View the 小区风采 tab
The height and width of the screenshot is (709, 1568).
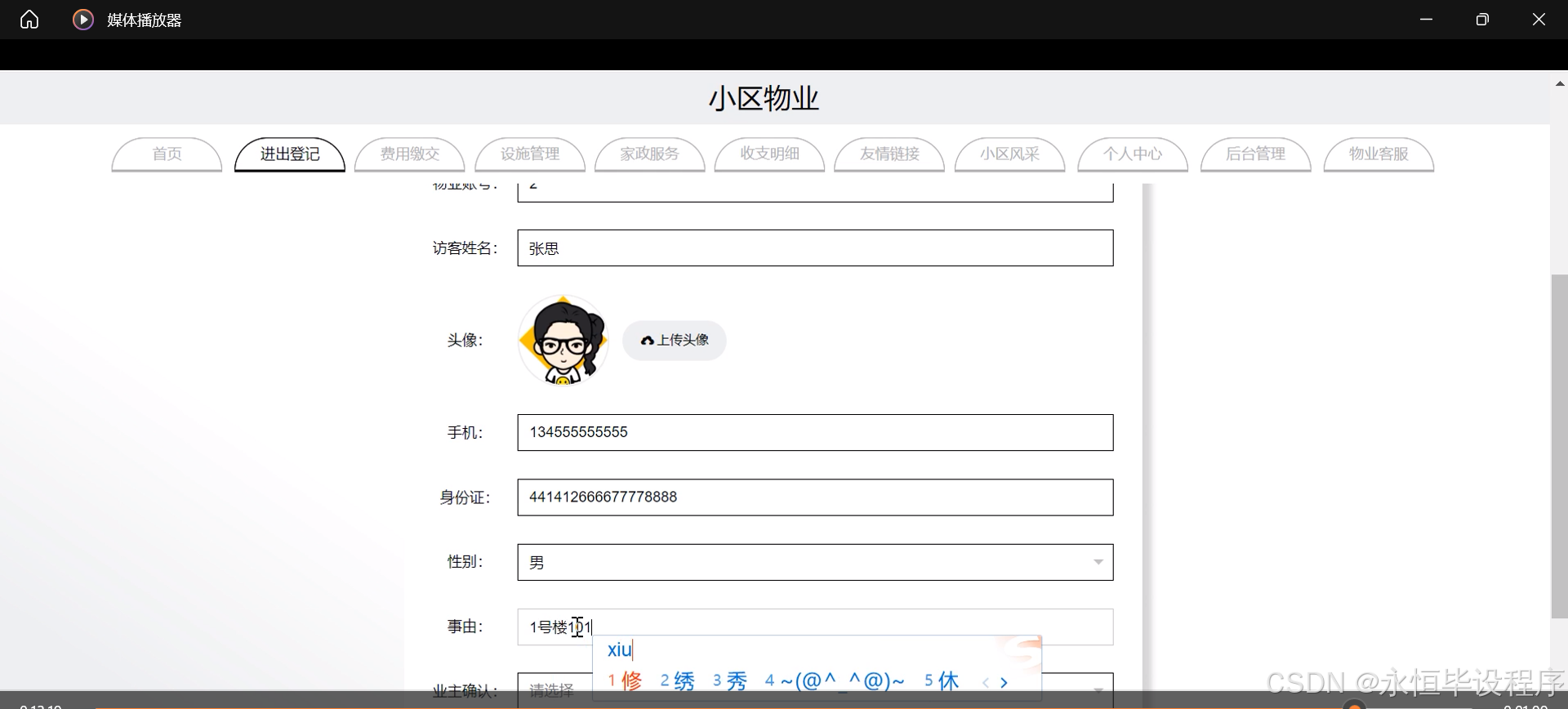coord(1009,154)
